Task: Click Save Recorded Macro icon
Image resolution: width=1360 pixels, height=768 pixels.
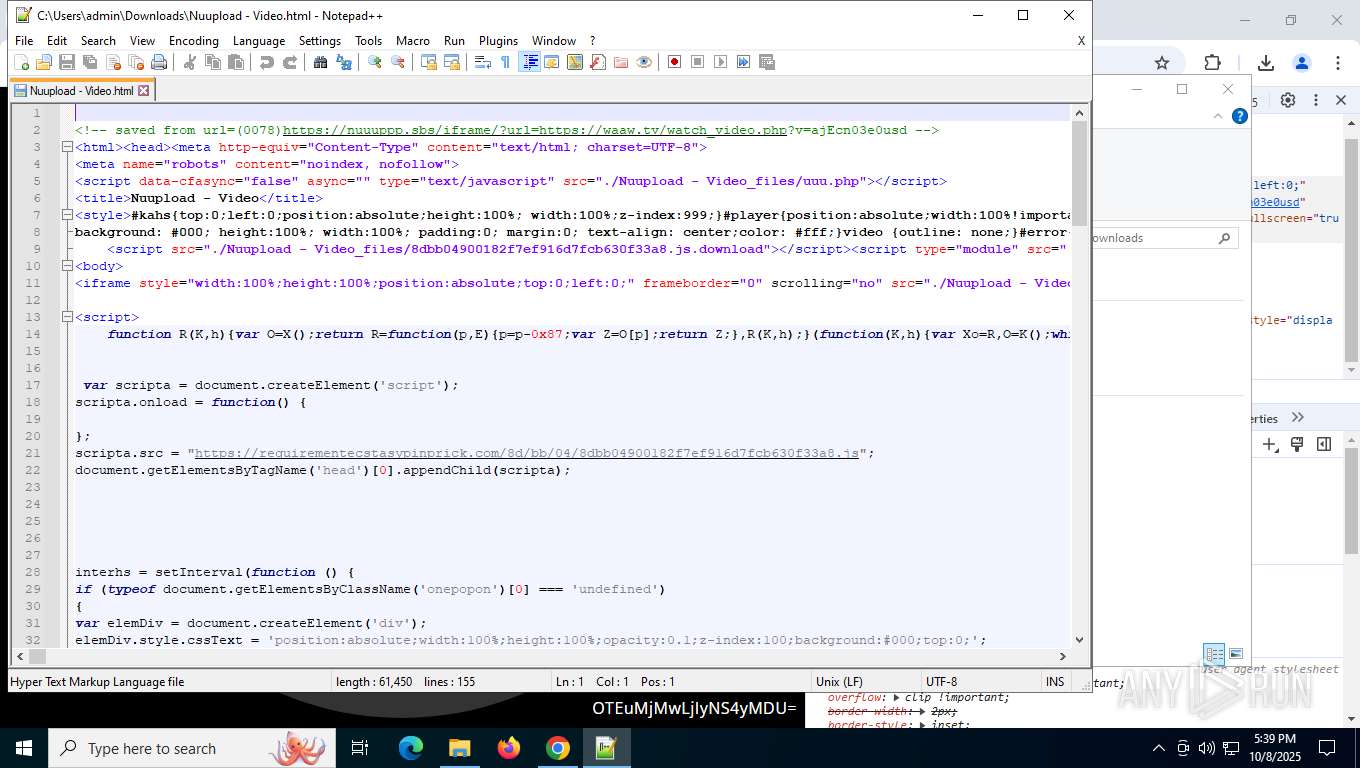Action: tap(767, 62)
